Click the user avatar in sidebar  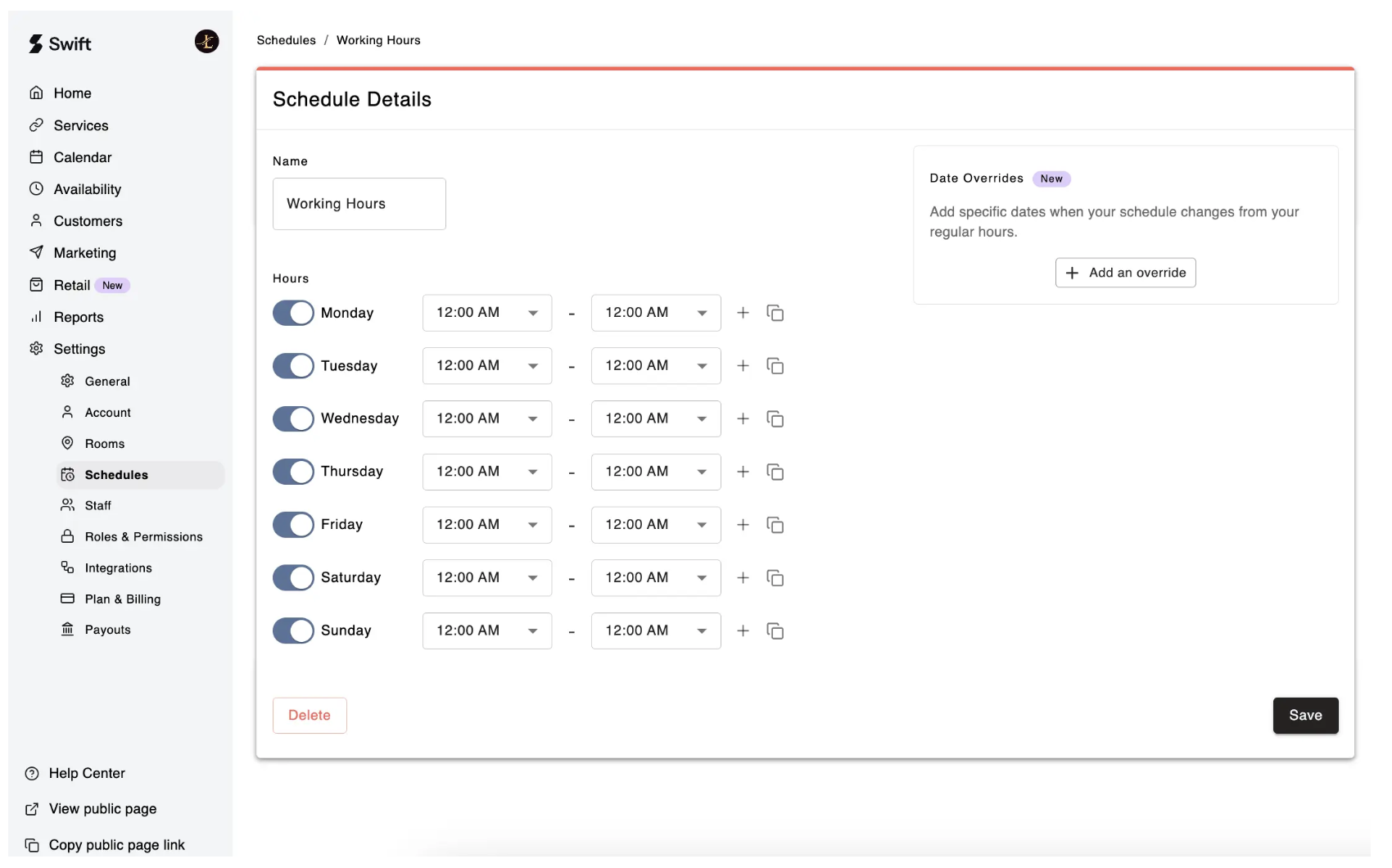click(206, 41)
